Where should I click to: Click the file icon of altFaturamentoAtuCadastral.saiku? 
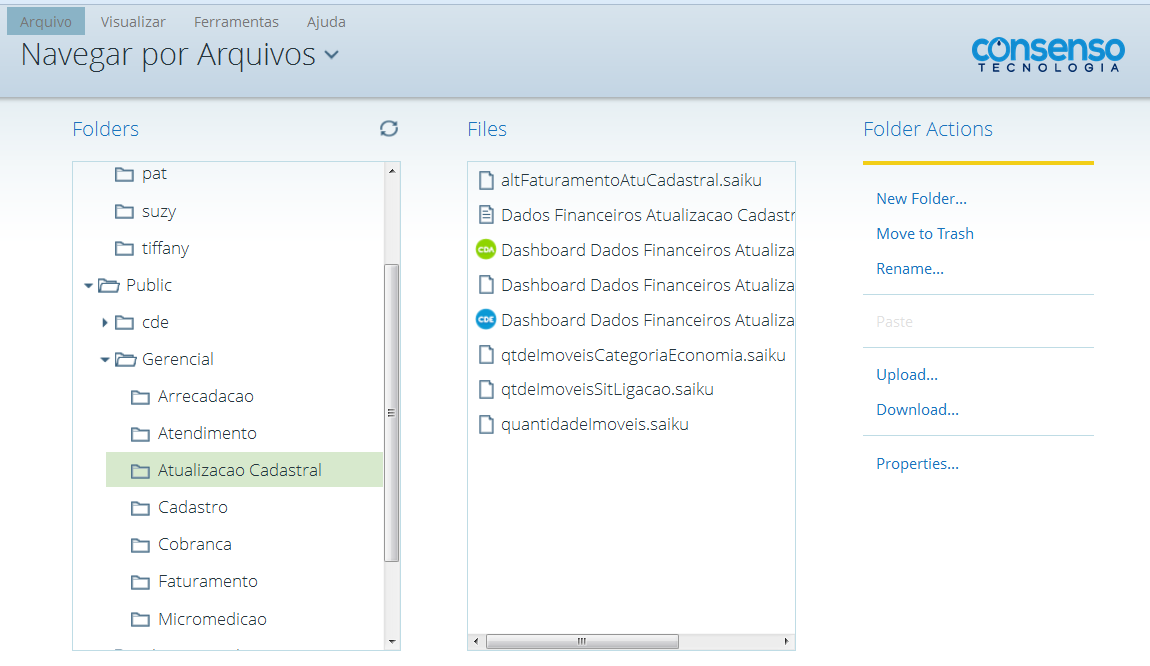click(486, 180)
